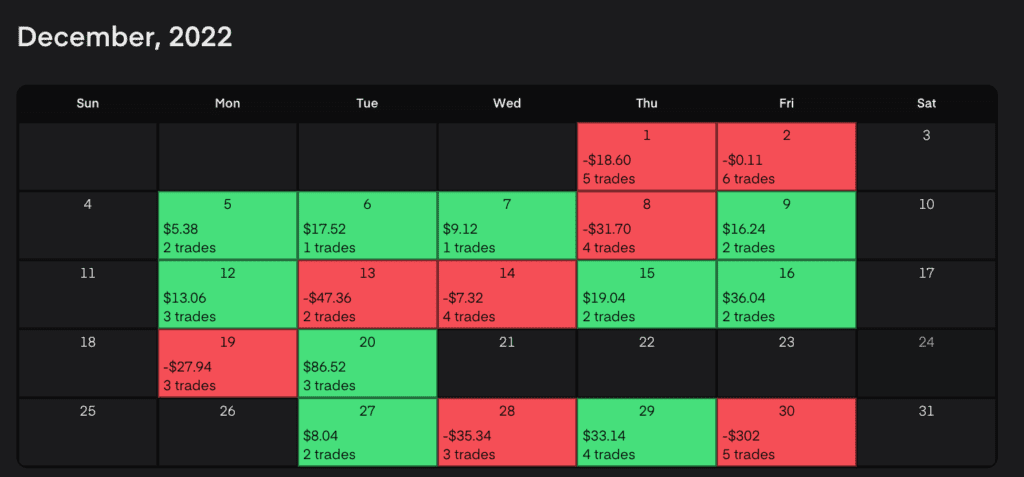The image size is (1024, 477).
Task: Select December 13 showing -$47.36
Action: [x=367, y=295]
